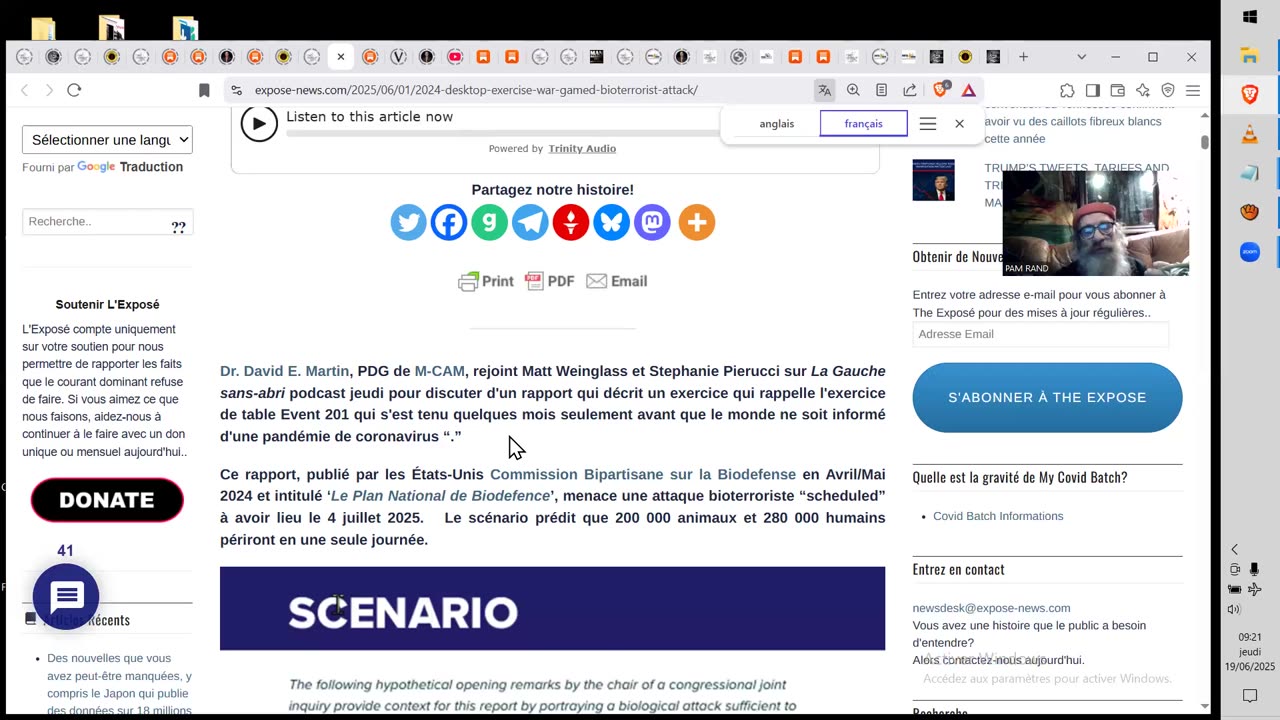
Task: Share the story on Facebook
Action: [x=449, y=222]
